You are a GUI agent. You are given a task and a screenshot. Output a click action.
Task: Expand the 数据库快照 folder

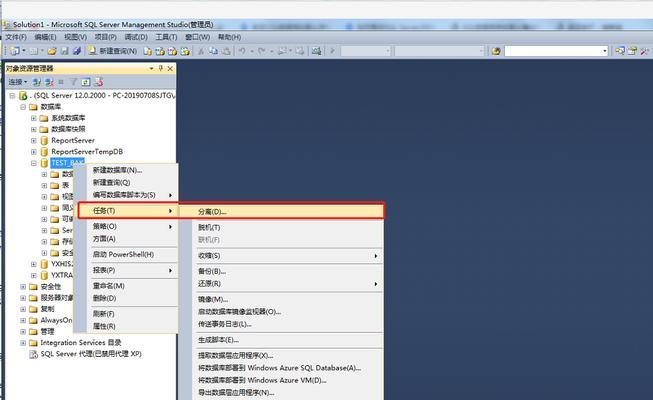click(34, 130)
